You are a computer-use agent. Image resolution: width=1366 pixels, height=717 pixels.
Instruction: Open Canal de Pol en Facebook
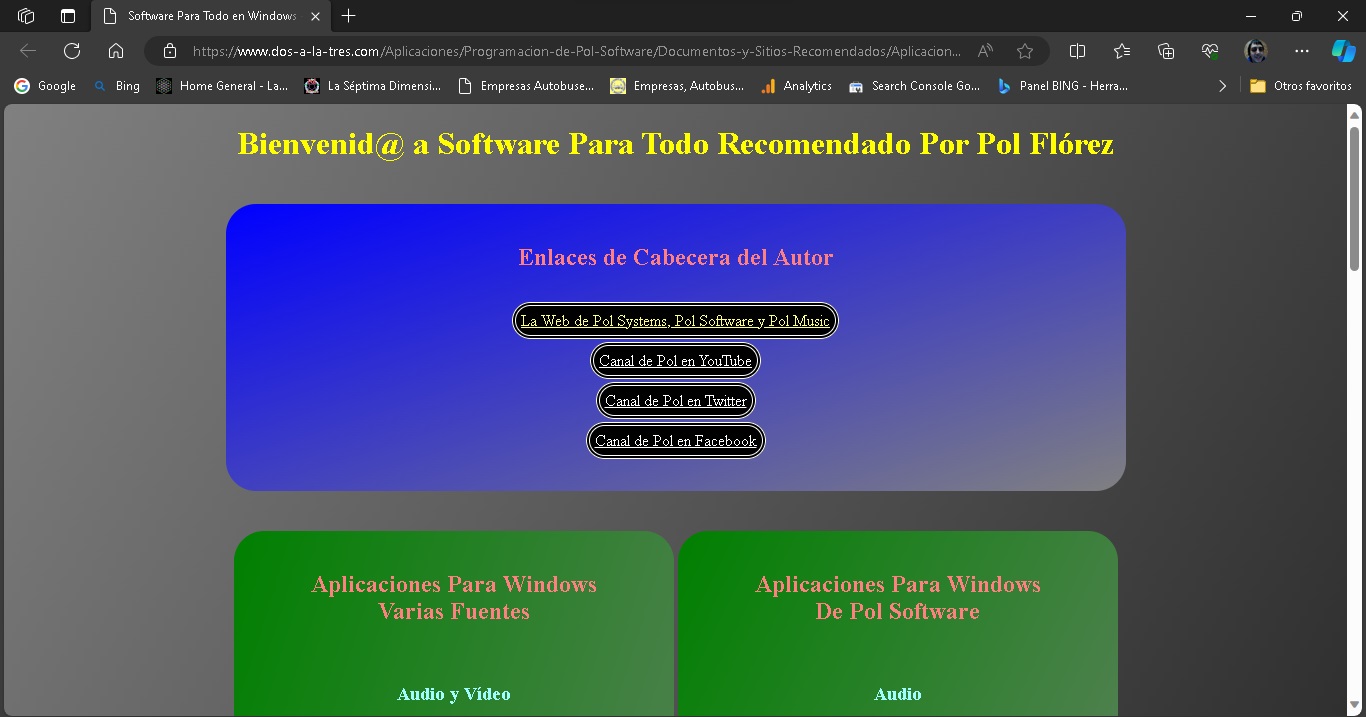point(675,440)
